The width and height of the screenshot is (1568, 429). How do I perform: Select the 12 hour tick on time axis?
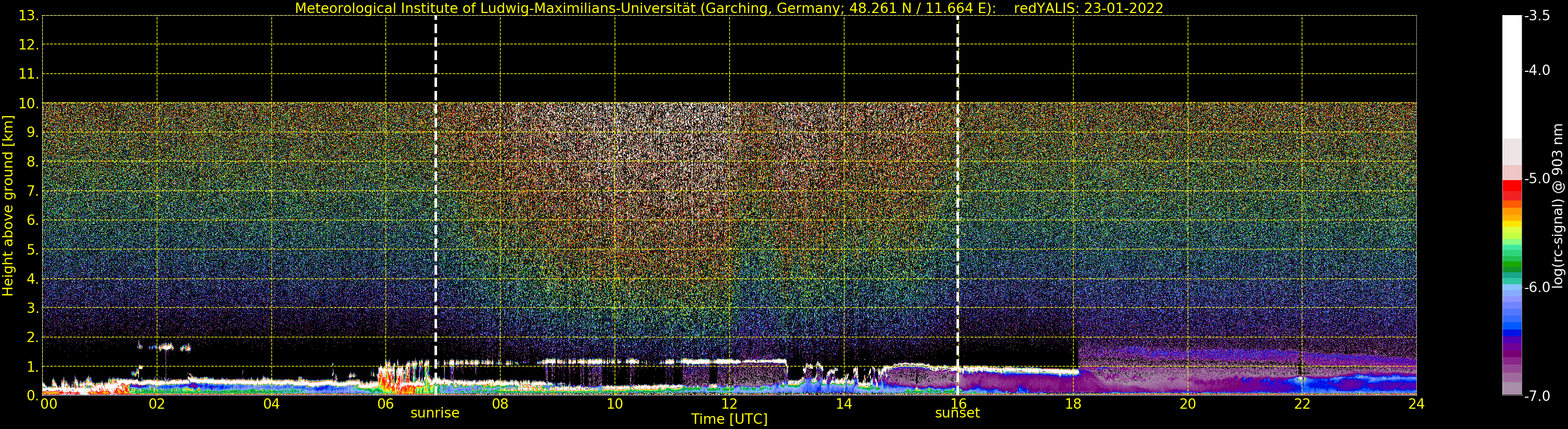(729, 403)
